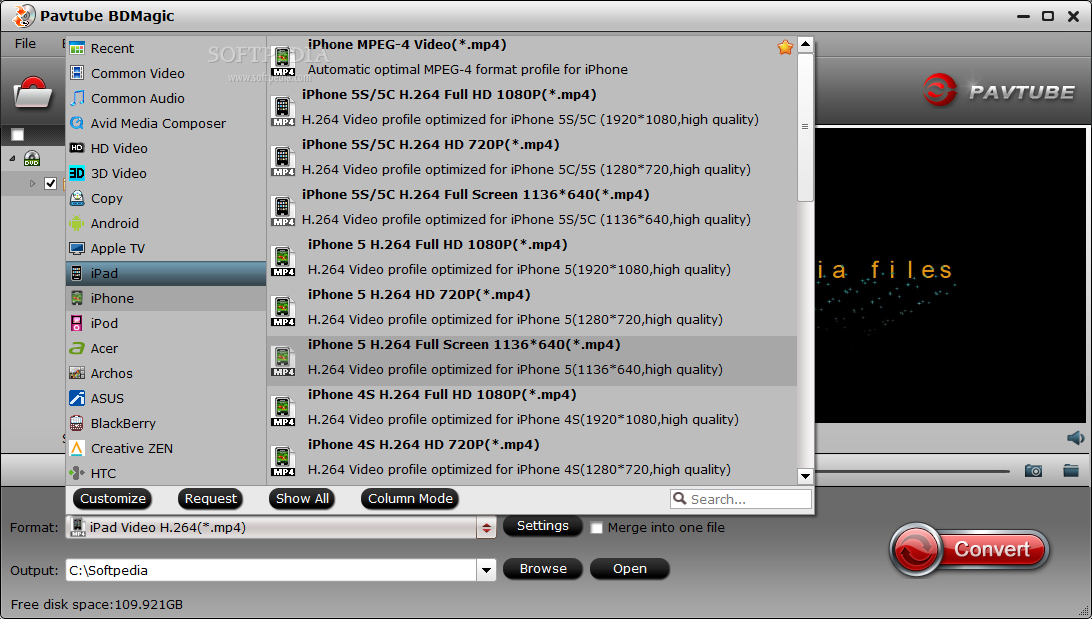Open the snapshot folder icon
This screenshot has width=1092, height=619.
pyautogui.click(x=1071, y=471)
